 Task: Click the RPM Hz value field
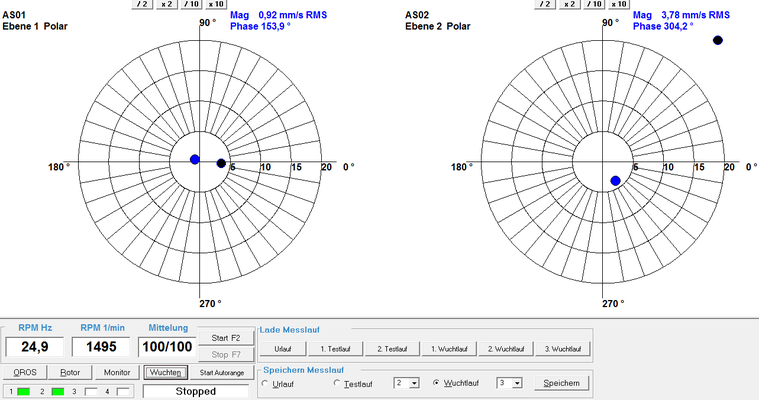32,347
